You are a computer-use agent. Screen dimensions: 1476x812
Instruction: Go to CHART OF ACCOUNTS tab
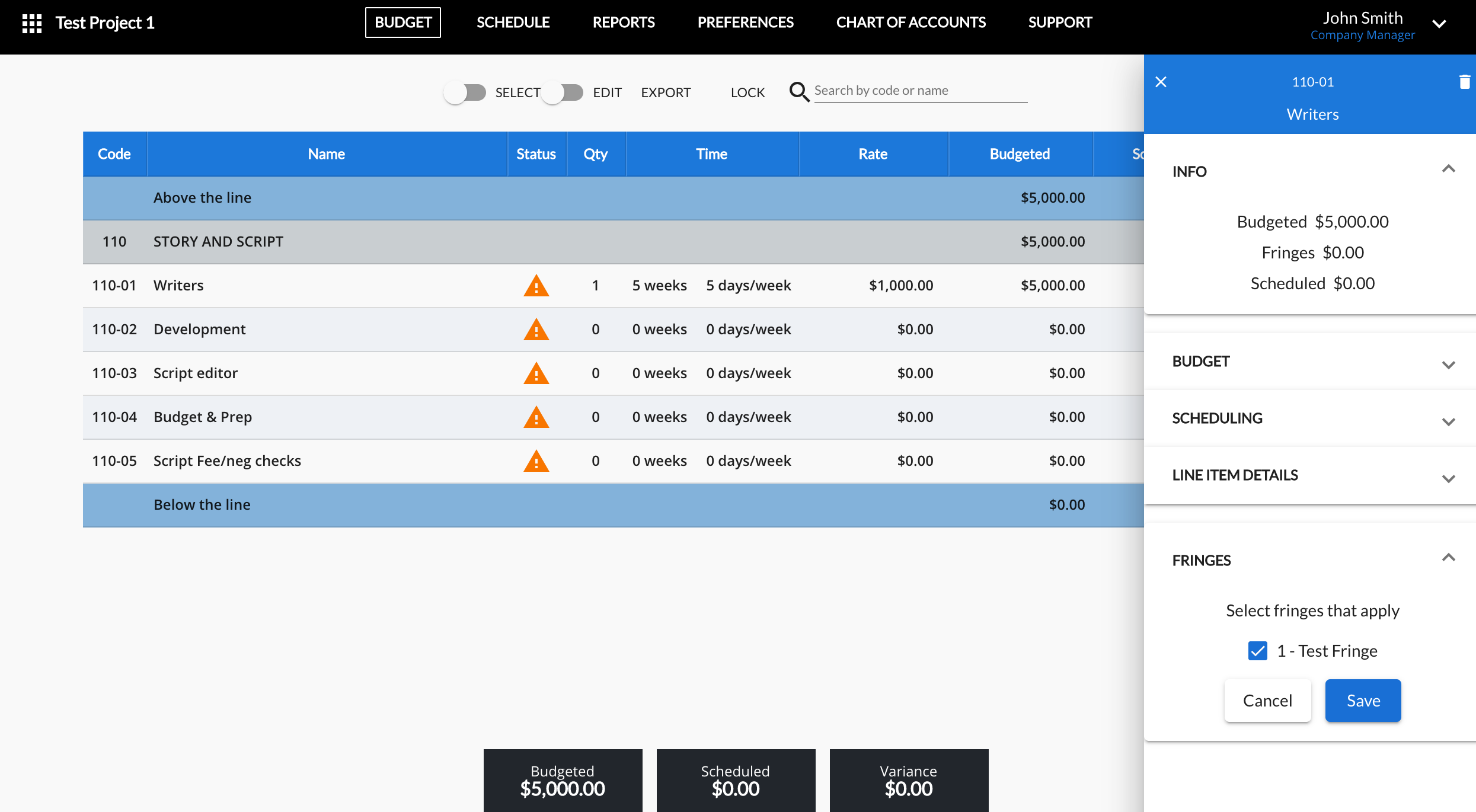tap(910, 23)
